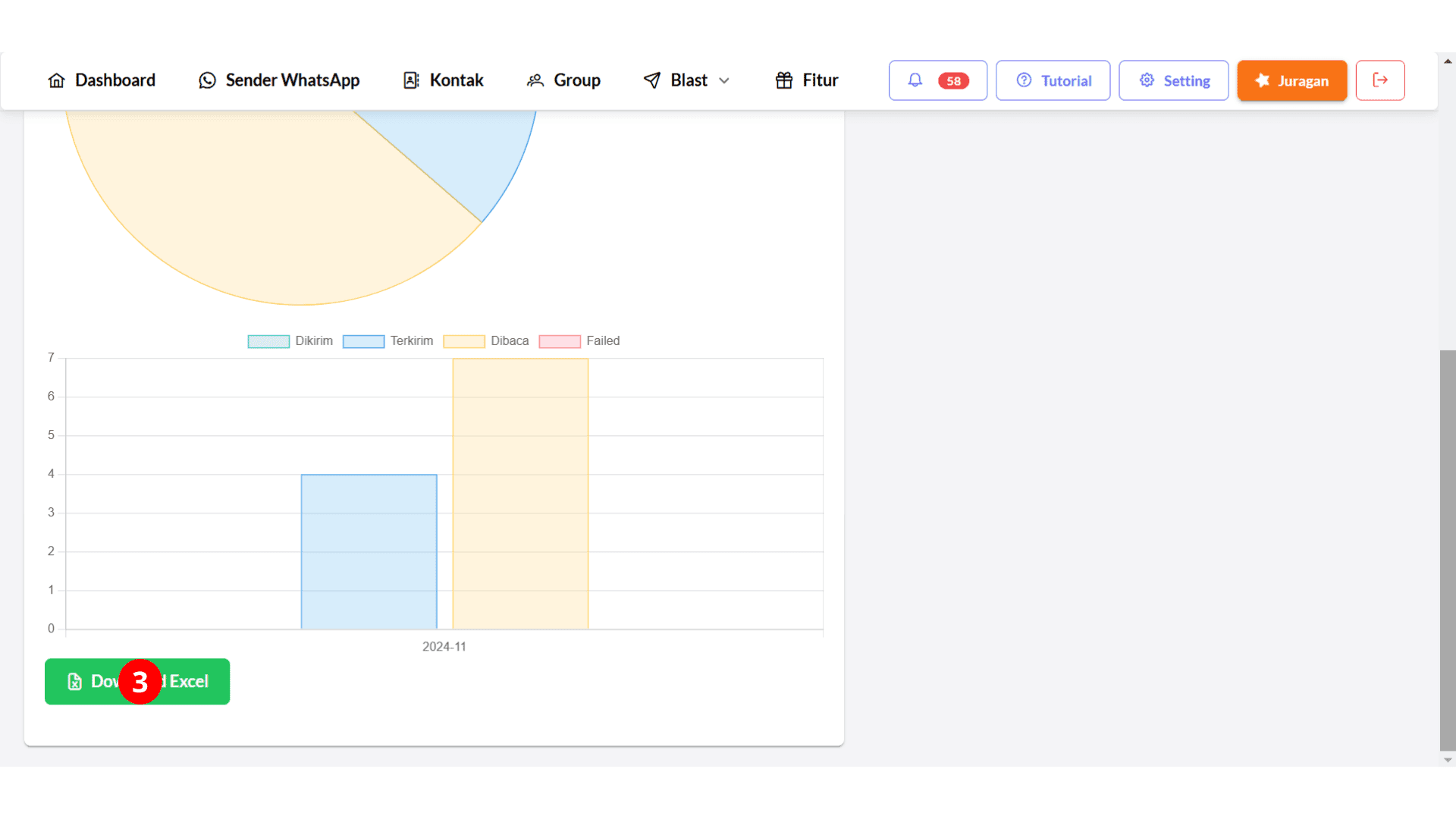
Task: Click the Dibaca legend label
Action: click(x=510, y=341)
